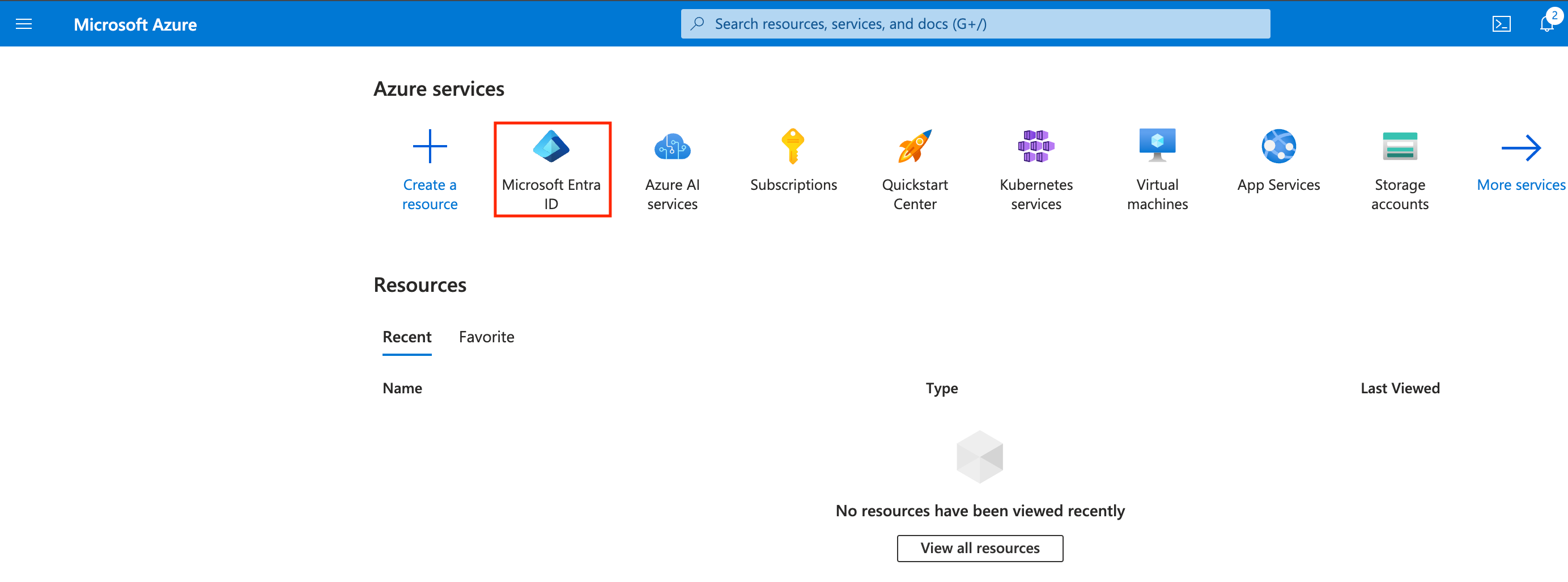This screenshot has height=582, width=1568.
Task: Open App Services globe icon
Action: coord(1278,146)
